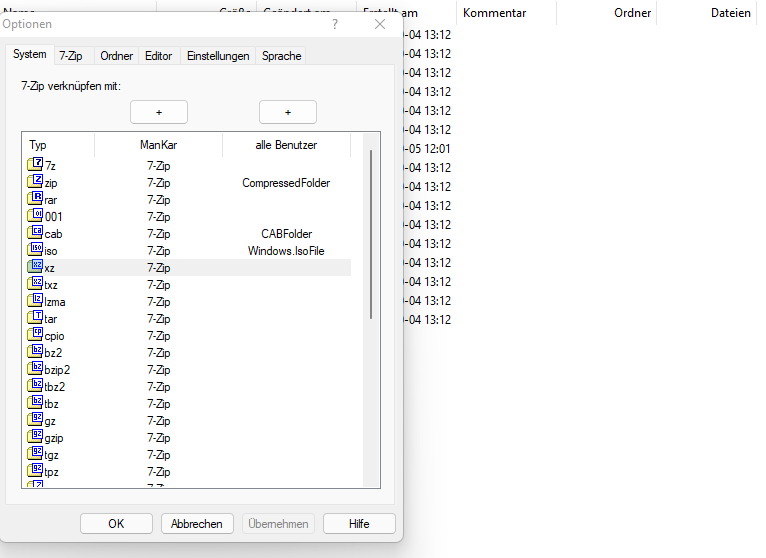Click the 7-Zip entry in the rar row
Image resolution: width=766 pixels, height=558 pixels.
[x=159, y=200]
